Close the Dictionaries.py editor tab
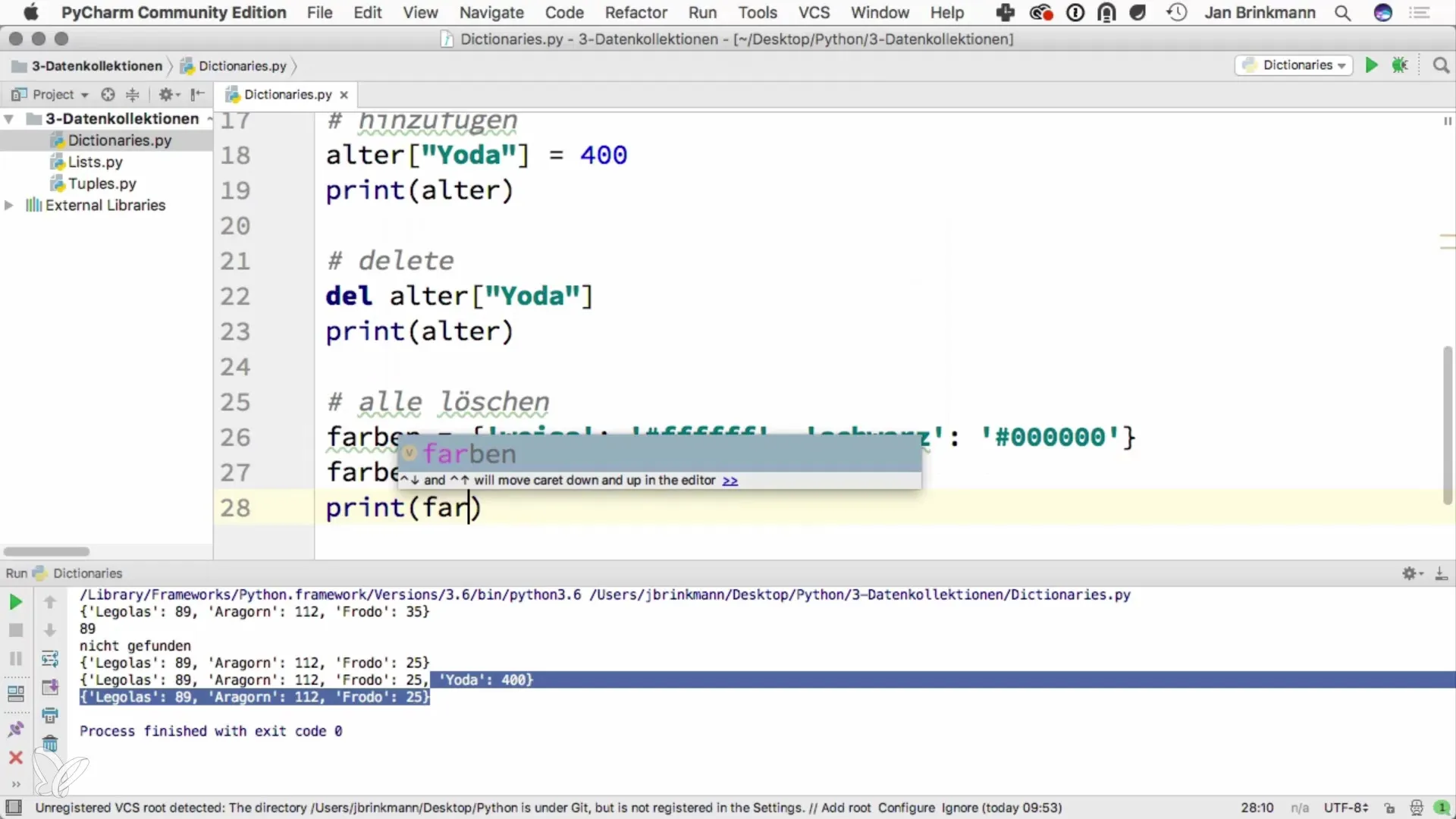Viewport: 1456px width, 819px height. click(x=344, y=95)
